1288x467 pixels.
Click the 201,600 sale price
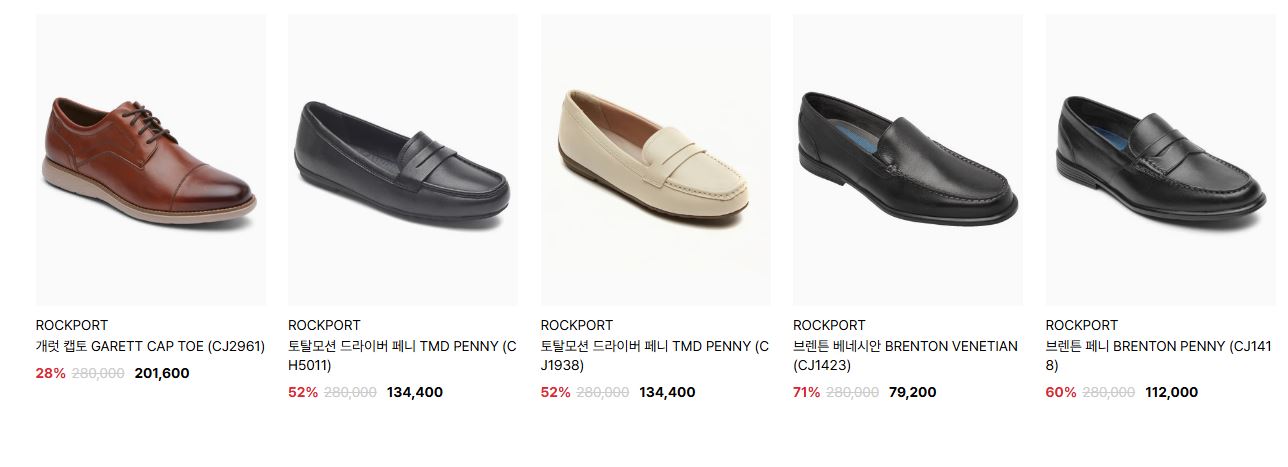[x=162, y=373]
